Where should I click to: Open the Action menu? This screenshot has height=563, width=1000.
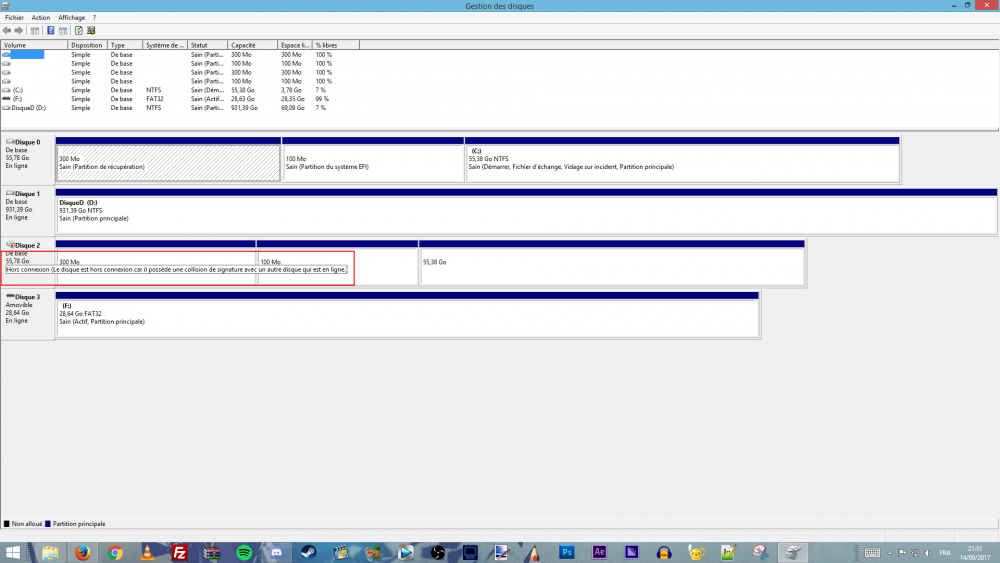click(x=41, y=18)
